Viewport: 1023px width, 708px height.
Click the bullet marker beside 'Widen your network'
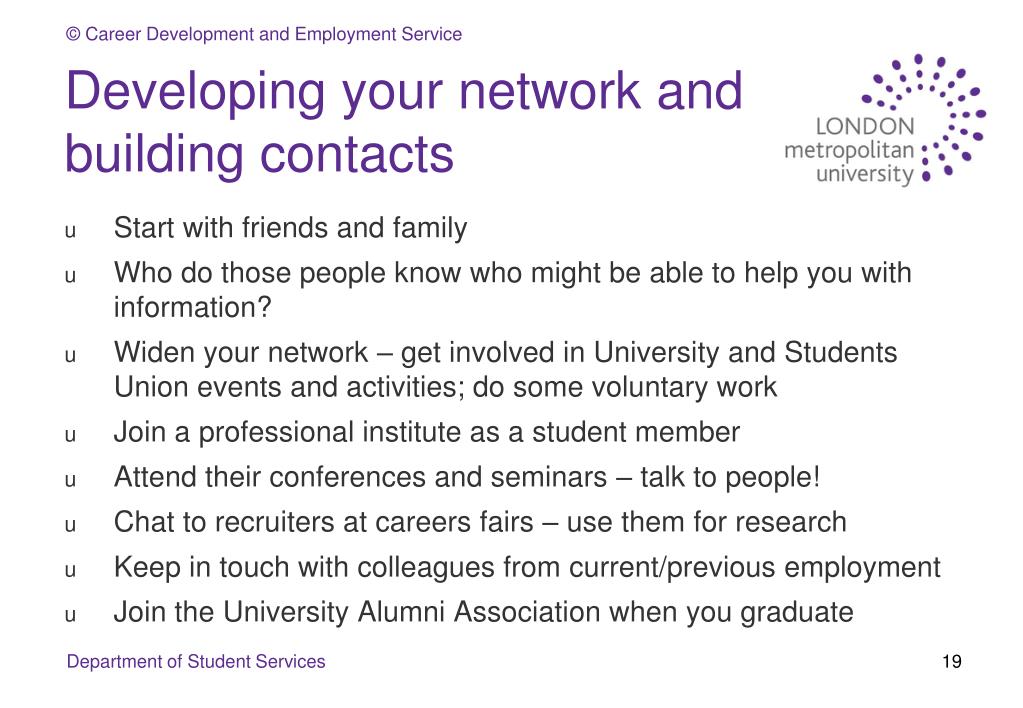70,356
